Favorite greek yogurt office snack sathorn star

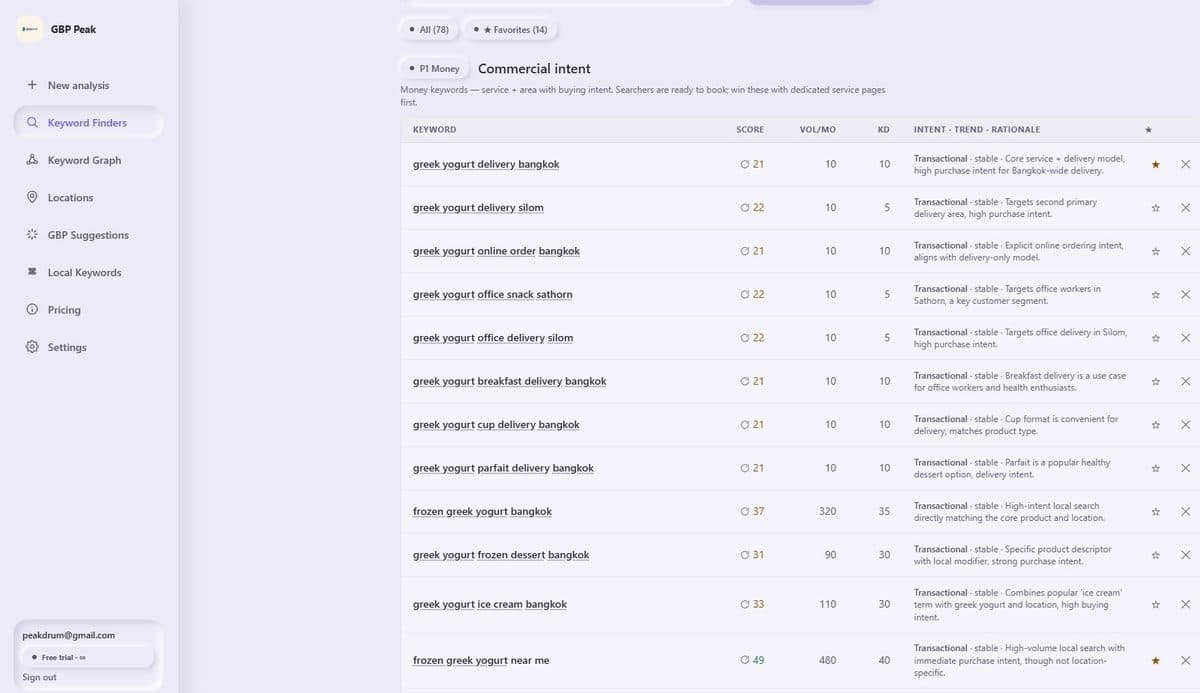click(x=1155, y=295)
